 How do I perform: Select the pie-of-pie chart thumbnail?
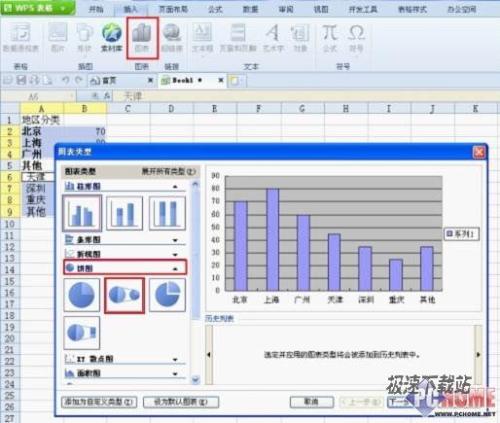tap(124, 296)
